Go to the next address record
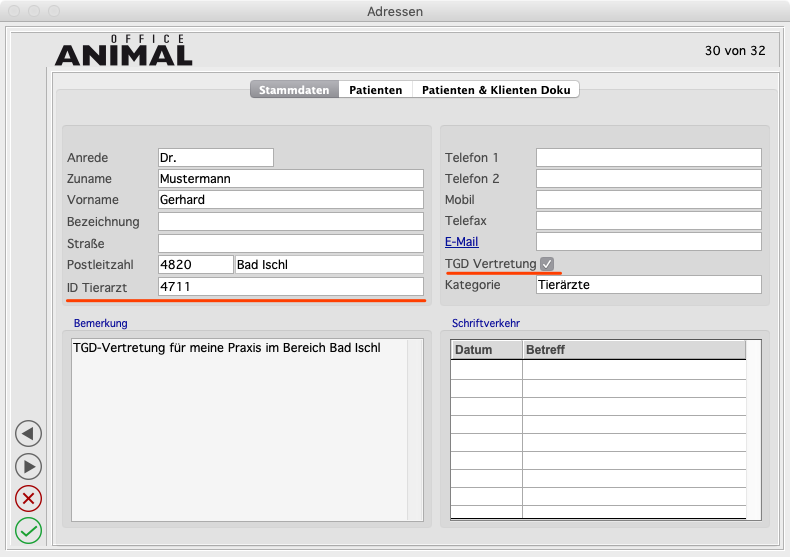This screenshot has width=790, height=557. coord(29,466)
